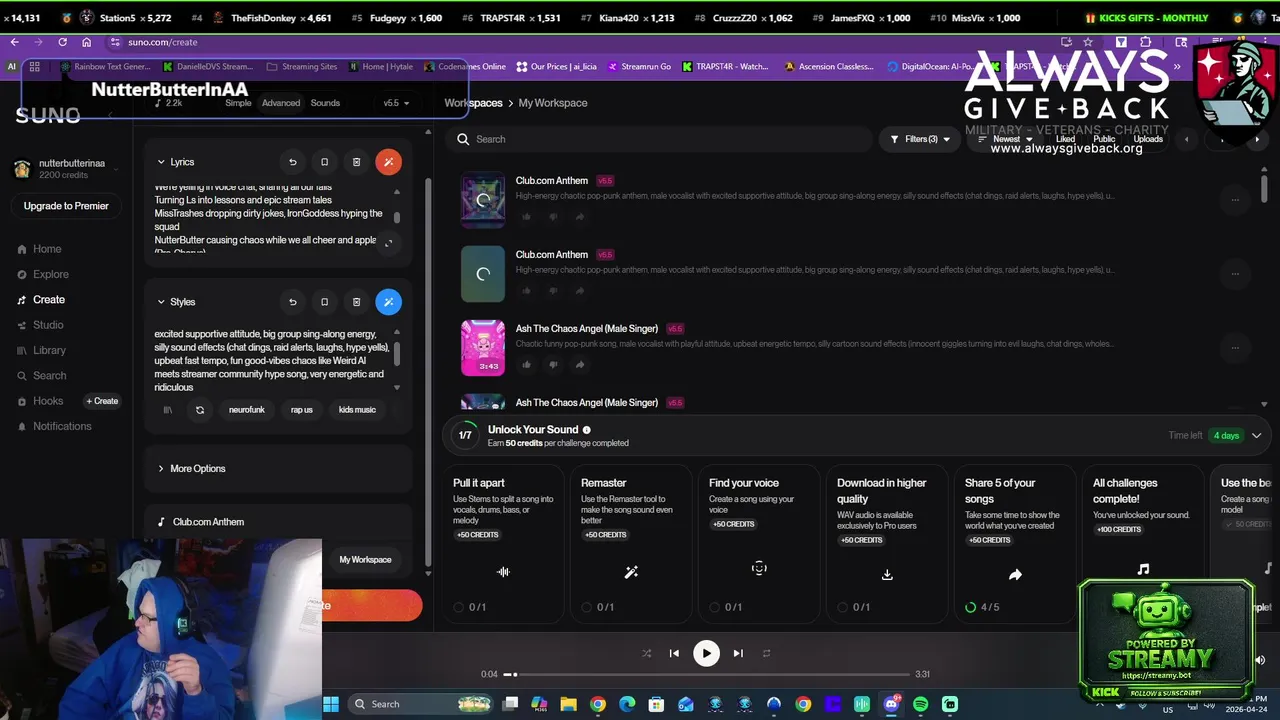Go to previous track

[674, 653]
